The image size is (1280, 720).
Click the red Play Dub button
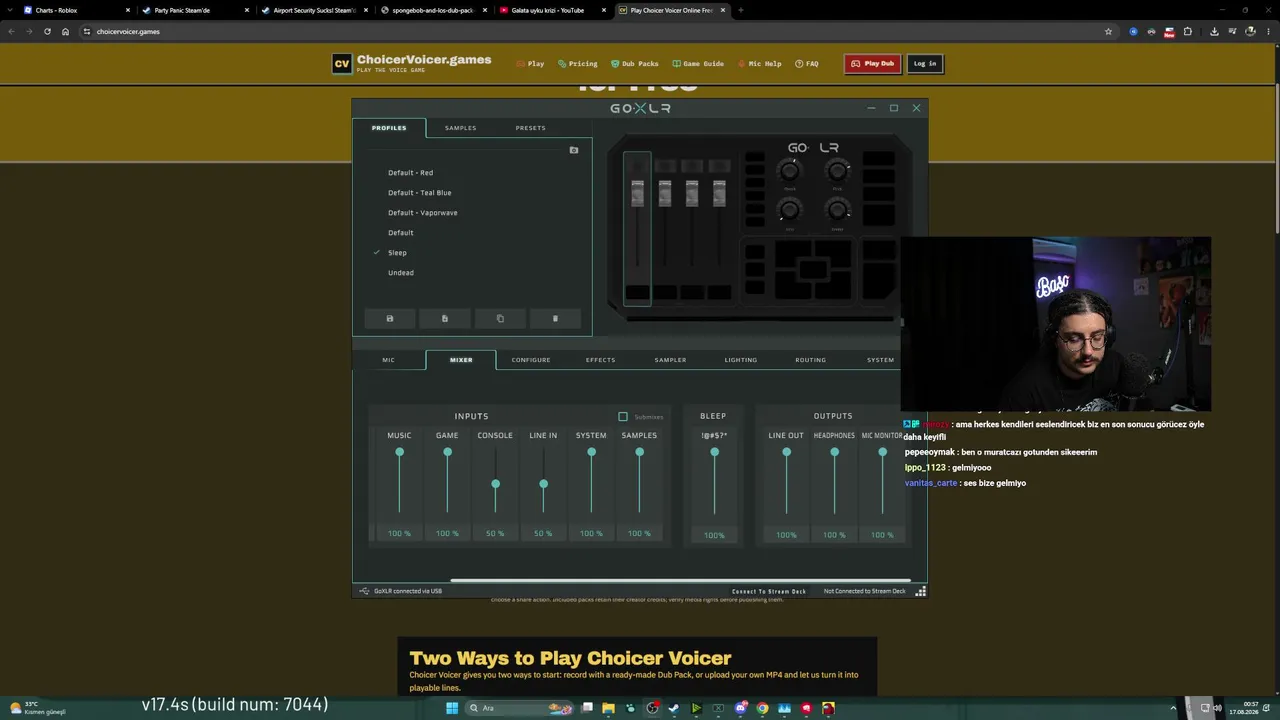pyautogui.click(x=871, y=63)
